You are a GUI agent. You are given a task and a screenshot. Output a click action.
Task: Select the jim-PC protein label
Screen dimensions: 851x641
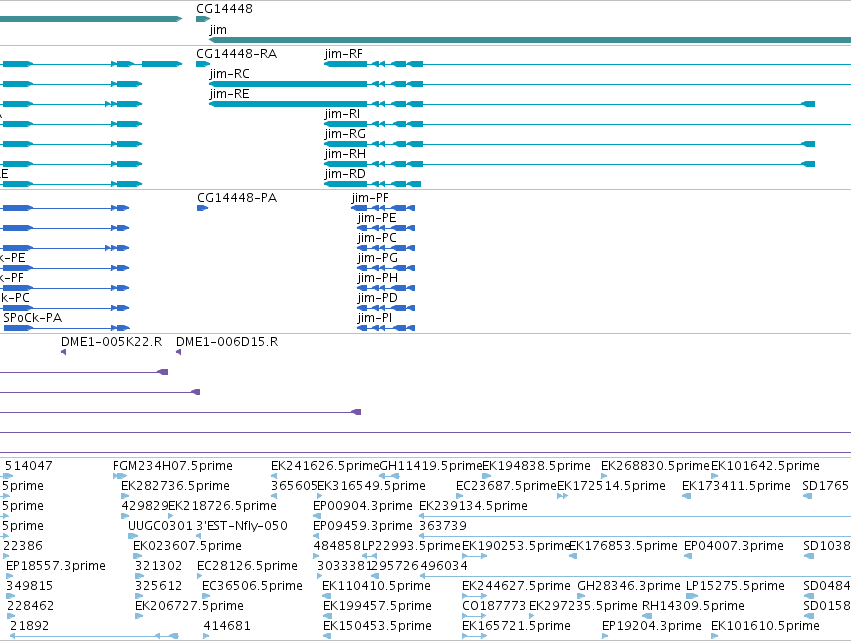[x=377, y=238]
